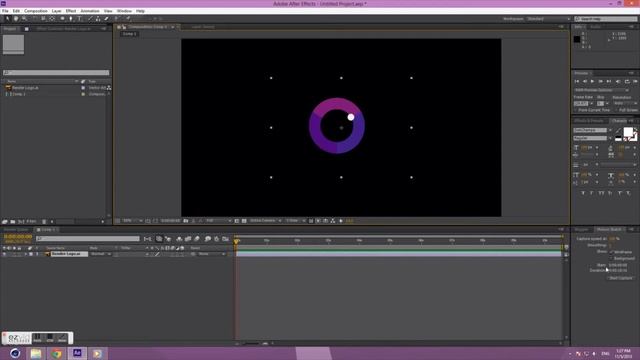
Task: Hide the Render Logo layer eye toggle
Action: (4, 254)
